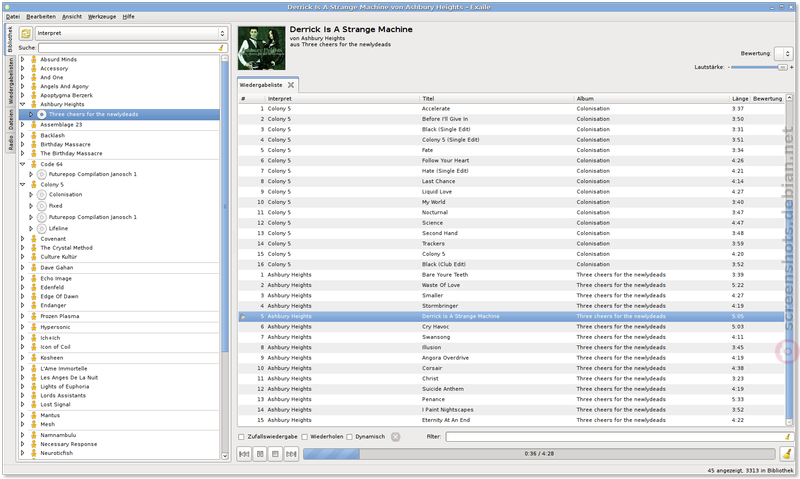Click the disc icon next to Fixed
This screenshot has width=800, height=479.
(x=42, y=206)
